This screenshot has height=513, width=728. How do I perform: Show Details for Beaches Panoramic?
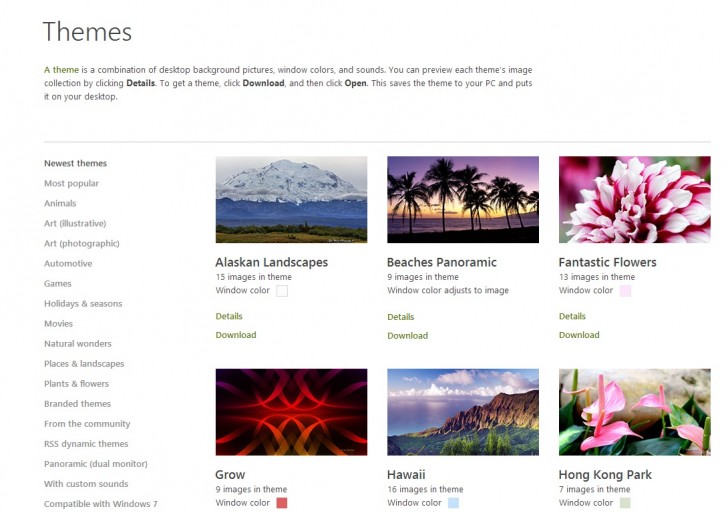pyautogui.click(x=400, y=317)
